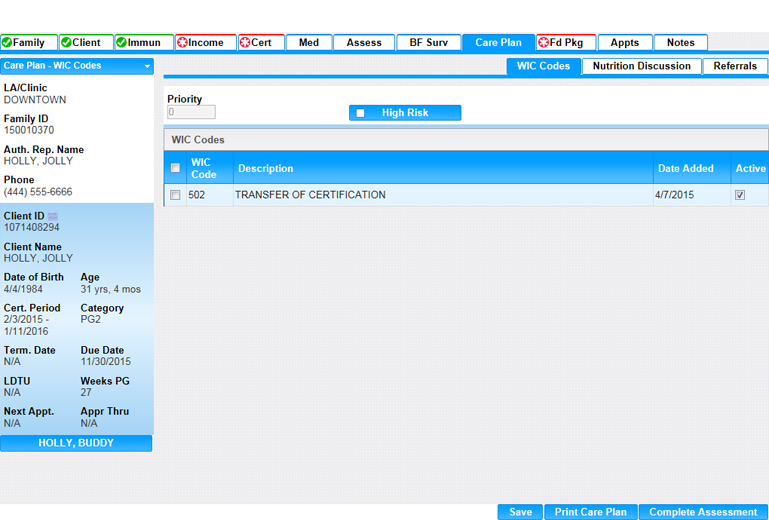This screenshot has width=769, height=520.
Task: Click the green checkmark icon on Immun tab
Action: pos(122,43)
